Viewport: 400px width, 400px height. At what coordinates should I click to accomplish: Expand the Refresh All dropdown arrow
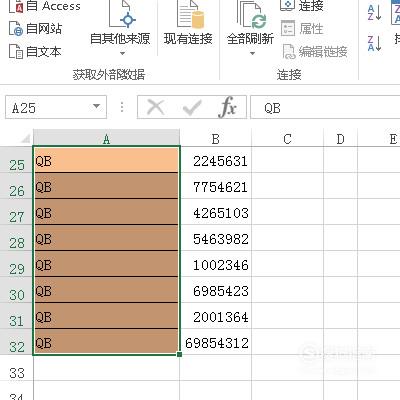(x=252, y=54)
